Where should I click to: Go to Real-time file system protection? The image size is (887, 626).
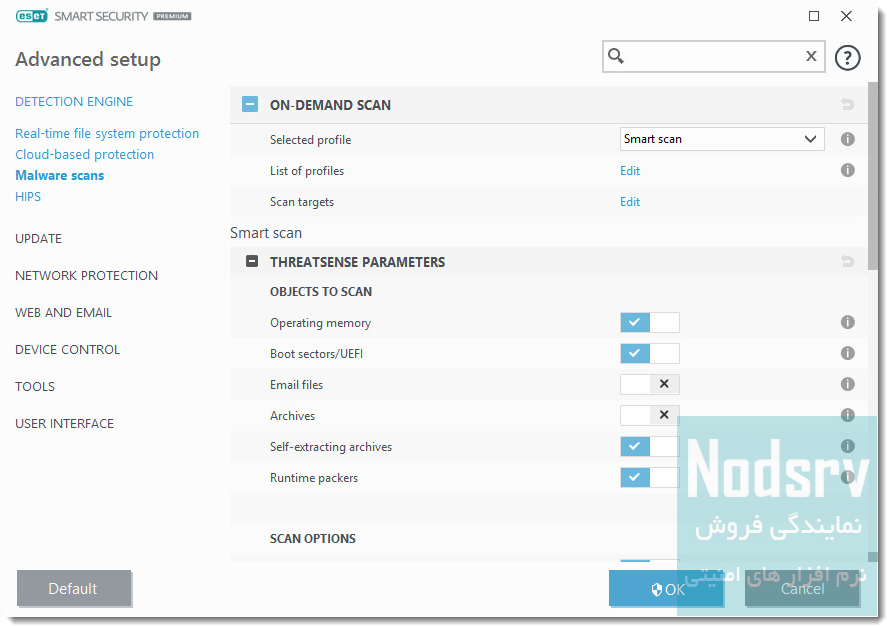(x=107, y=133)
